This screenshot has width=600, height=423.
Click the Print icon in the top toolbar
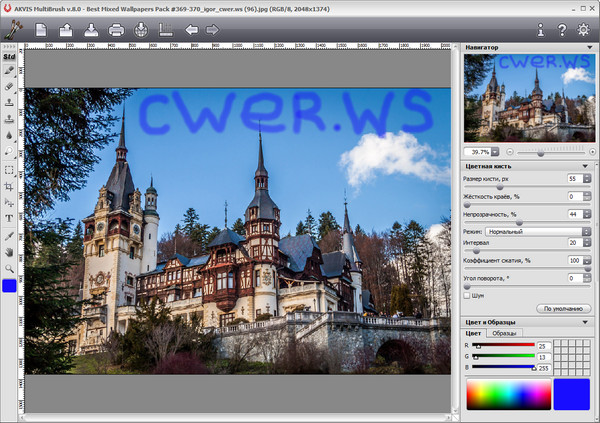[116, 29]
